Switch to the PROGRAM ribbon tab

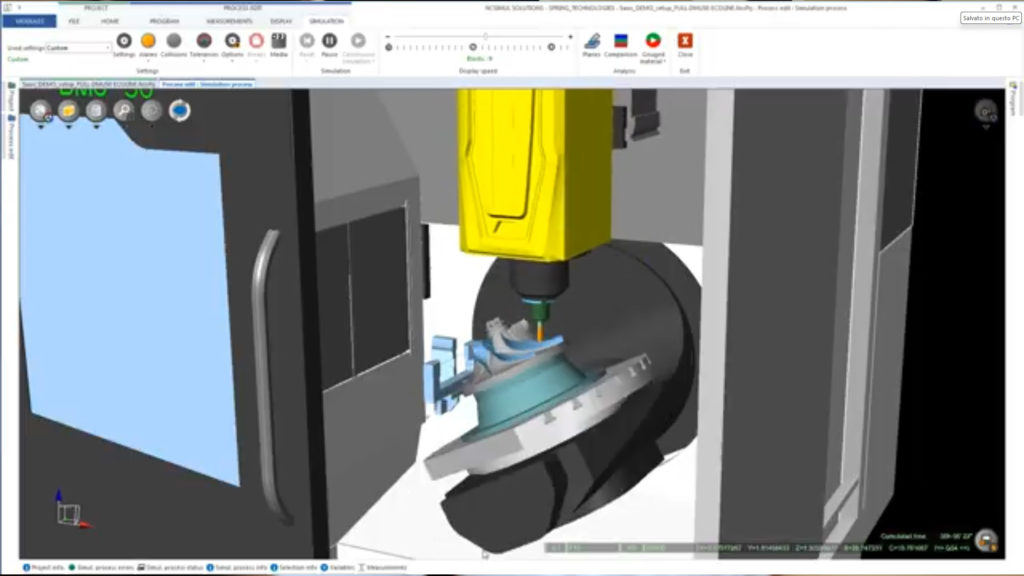click(x=164, y=20)
